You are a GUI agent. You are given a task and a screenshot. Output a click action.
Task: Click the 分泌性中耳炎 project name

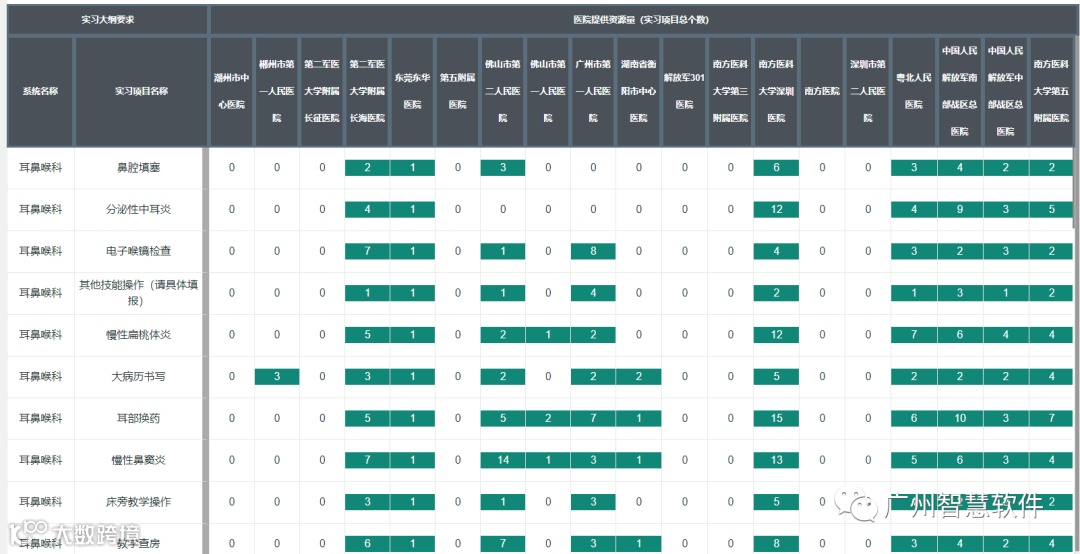click(139, 209)
